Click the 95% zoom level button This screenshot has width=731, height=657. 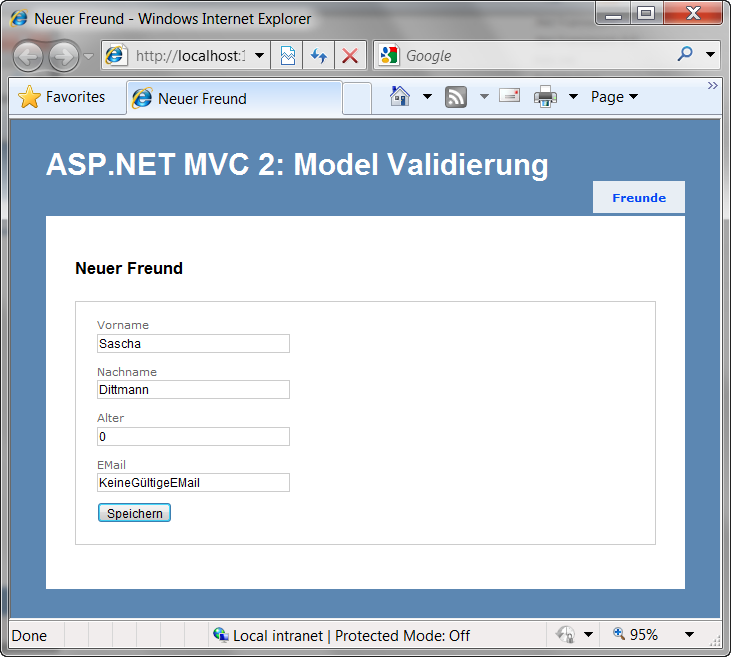click(x=636, y=635)
